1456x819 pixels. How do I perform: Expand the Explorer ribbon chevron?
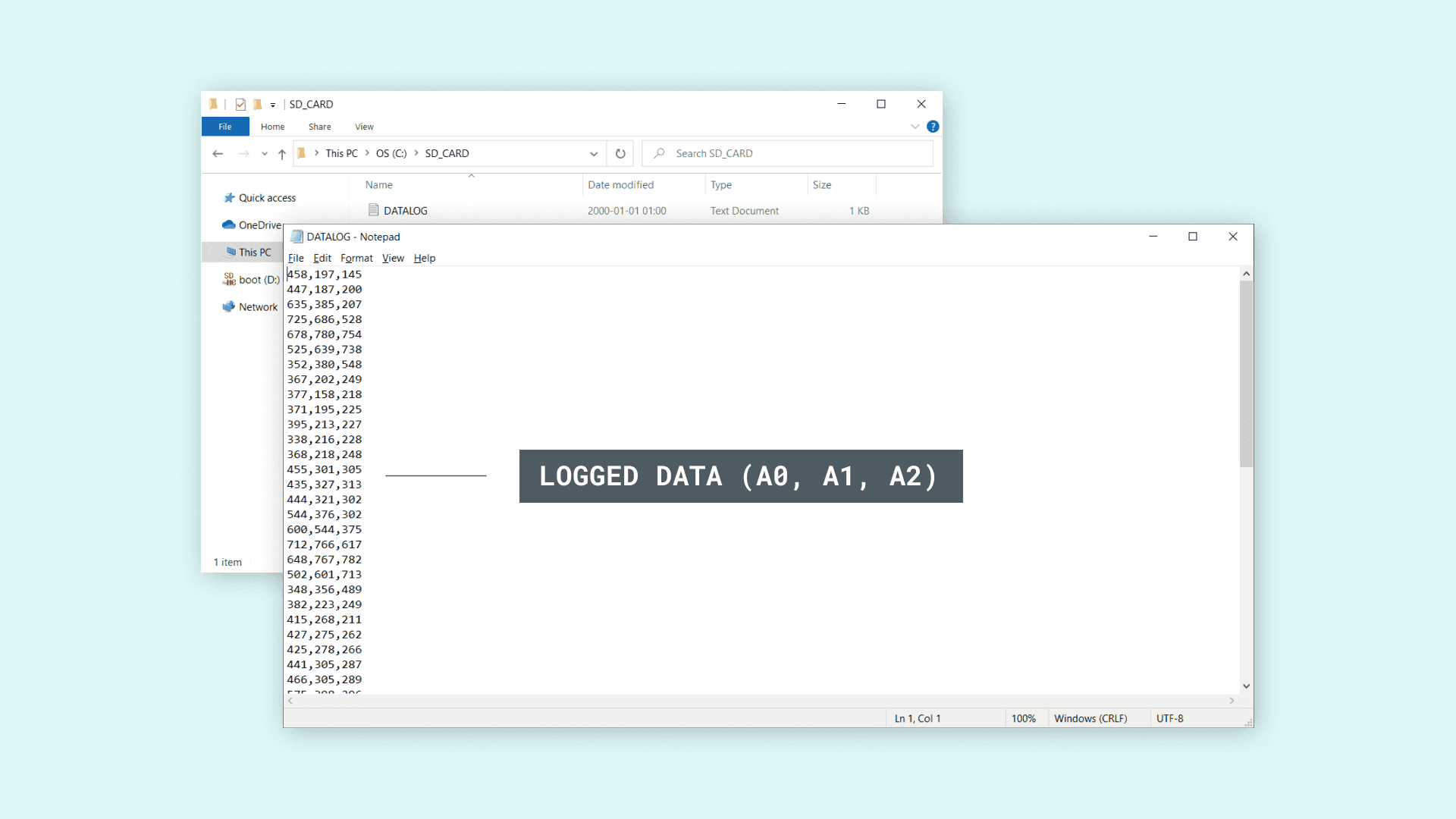[x=915, y=127]
